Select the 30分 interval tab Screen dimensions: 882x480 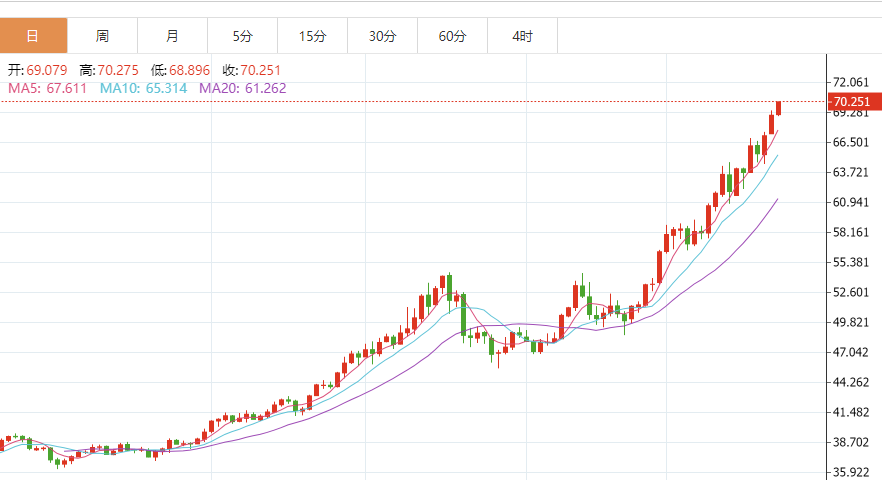coord(382,36)
